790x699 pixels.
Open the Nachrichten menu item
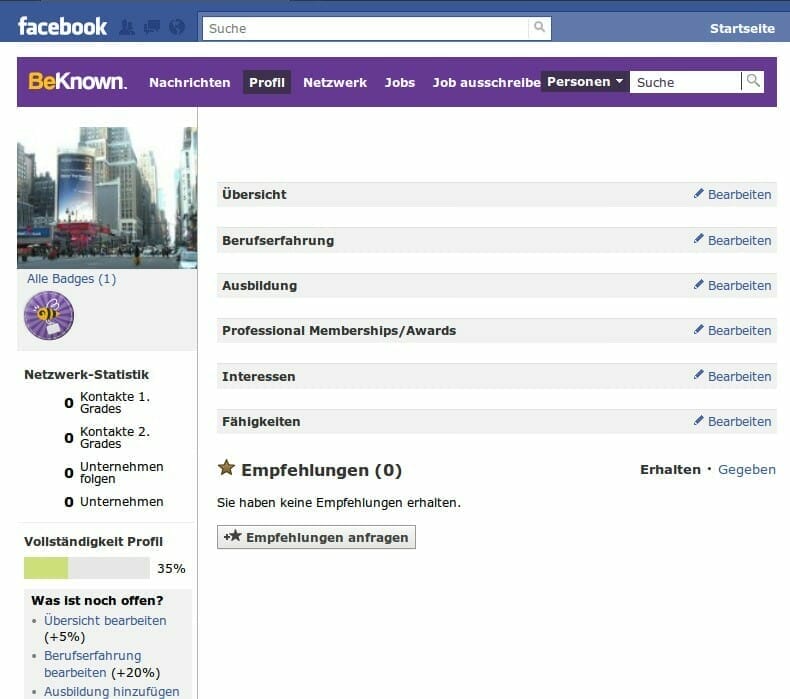click(189, 83)
